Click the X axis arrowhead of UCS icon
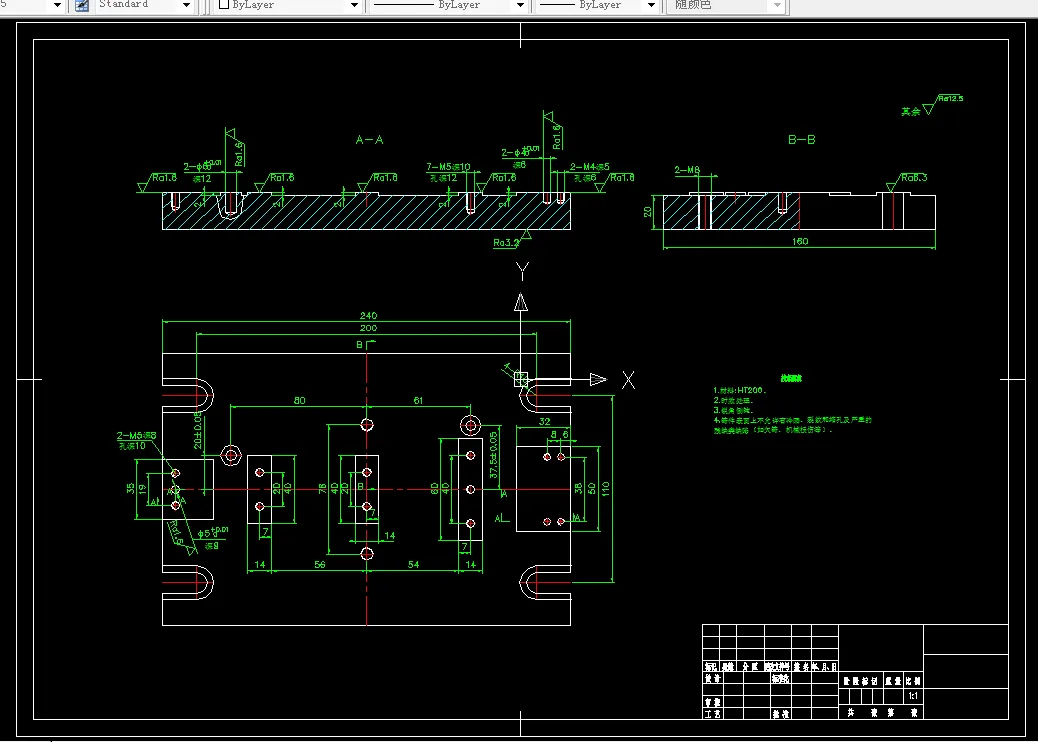The height and width of the screenshot is (742, 1038). point(598,379)
